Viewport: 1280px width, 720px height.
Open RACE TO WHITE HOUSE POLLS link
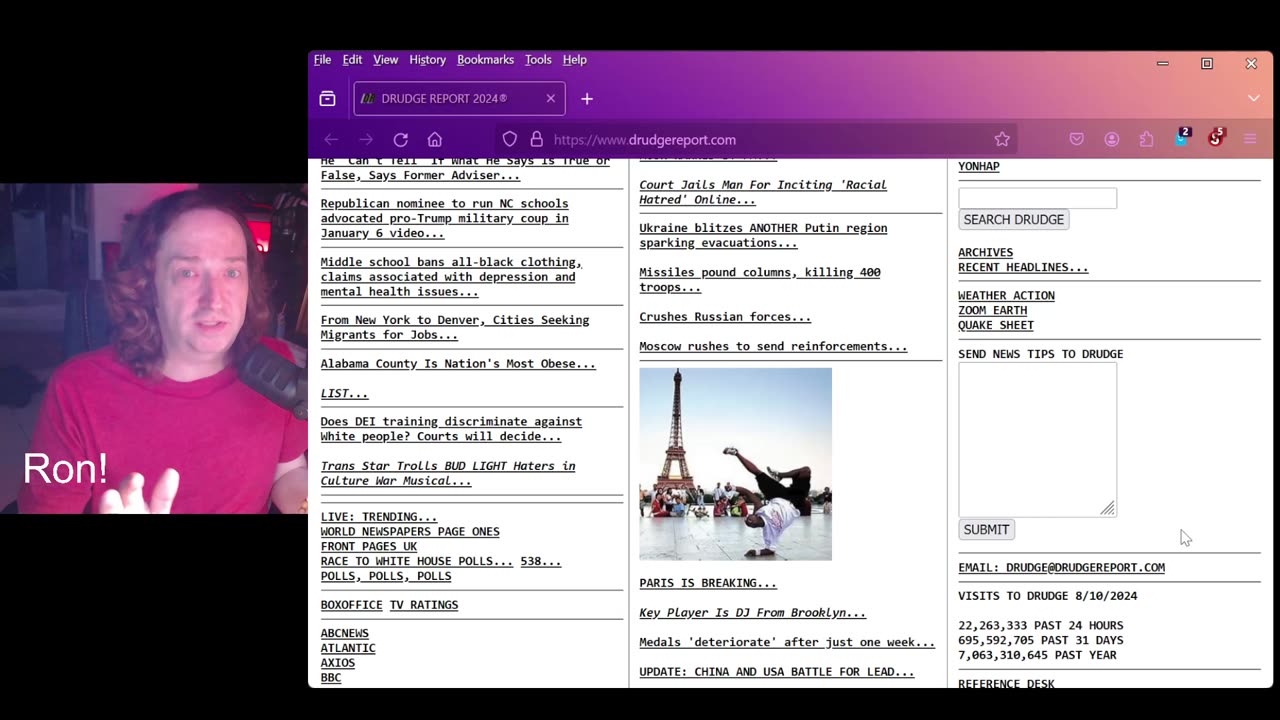click(416, 562)
